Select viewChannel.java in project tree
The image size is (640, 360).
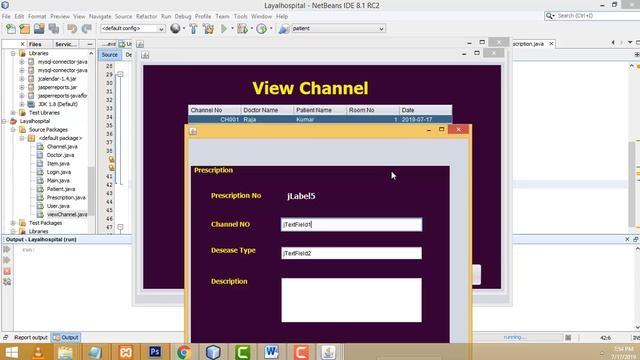click(x=67, y=214)
